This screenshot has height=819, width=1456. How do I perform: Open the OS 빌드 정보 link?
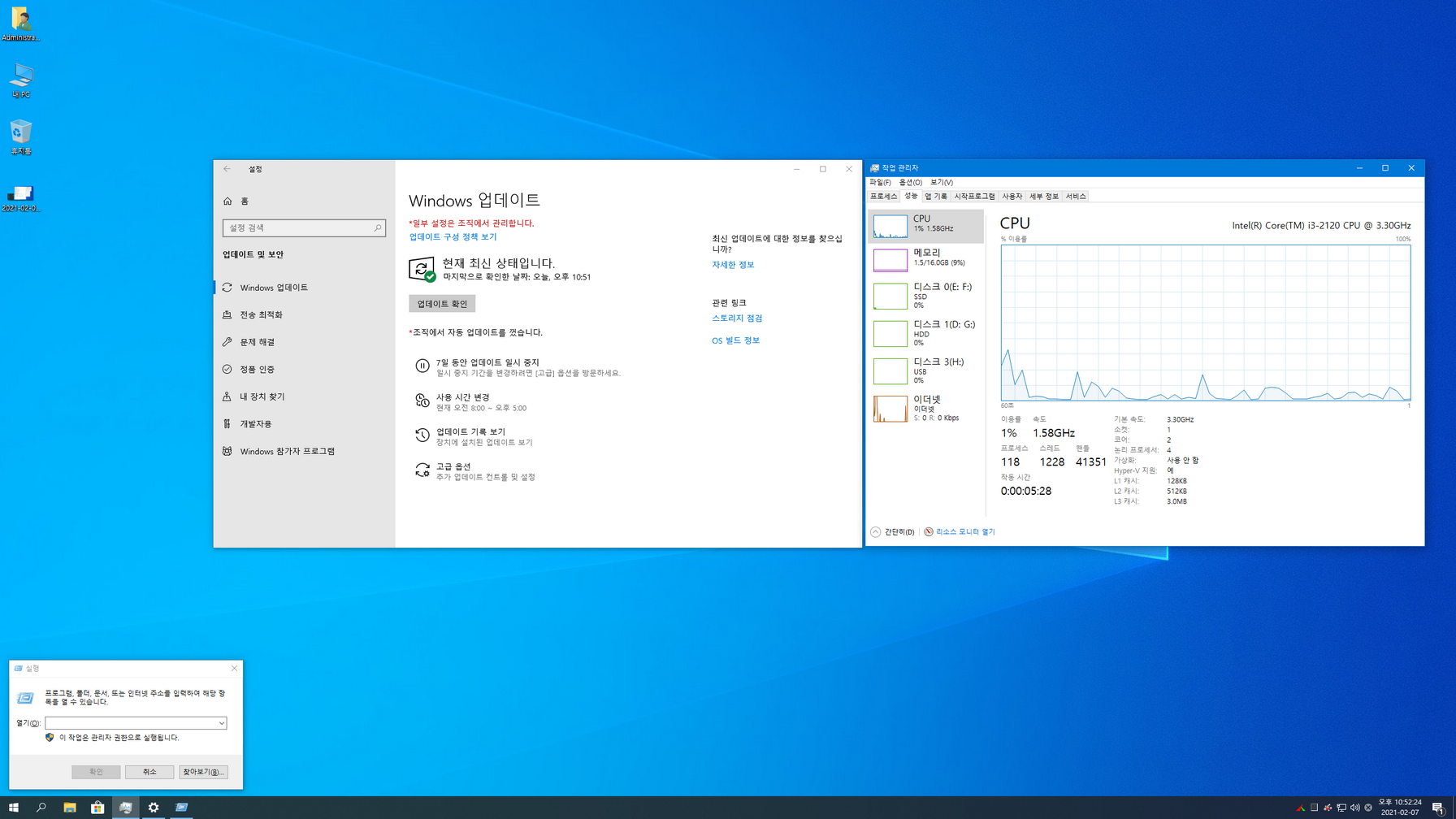pyautogui.click(x=735, y=340)
